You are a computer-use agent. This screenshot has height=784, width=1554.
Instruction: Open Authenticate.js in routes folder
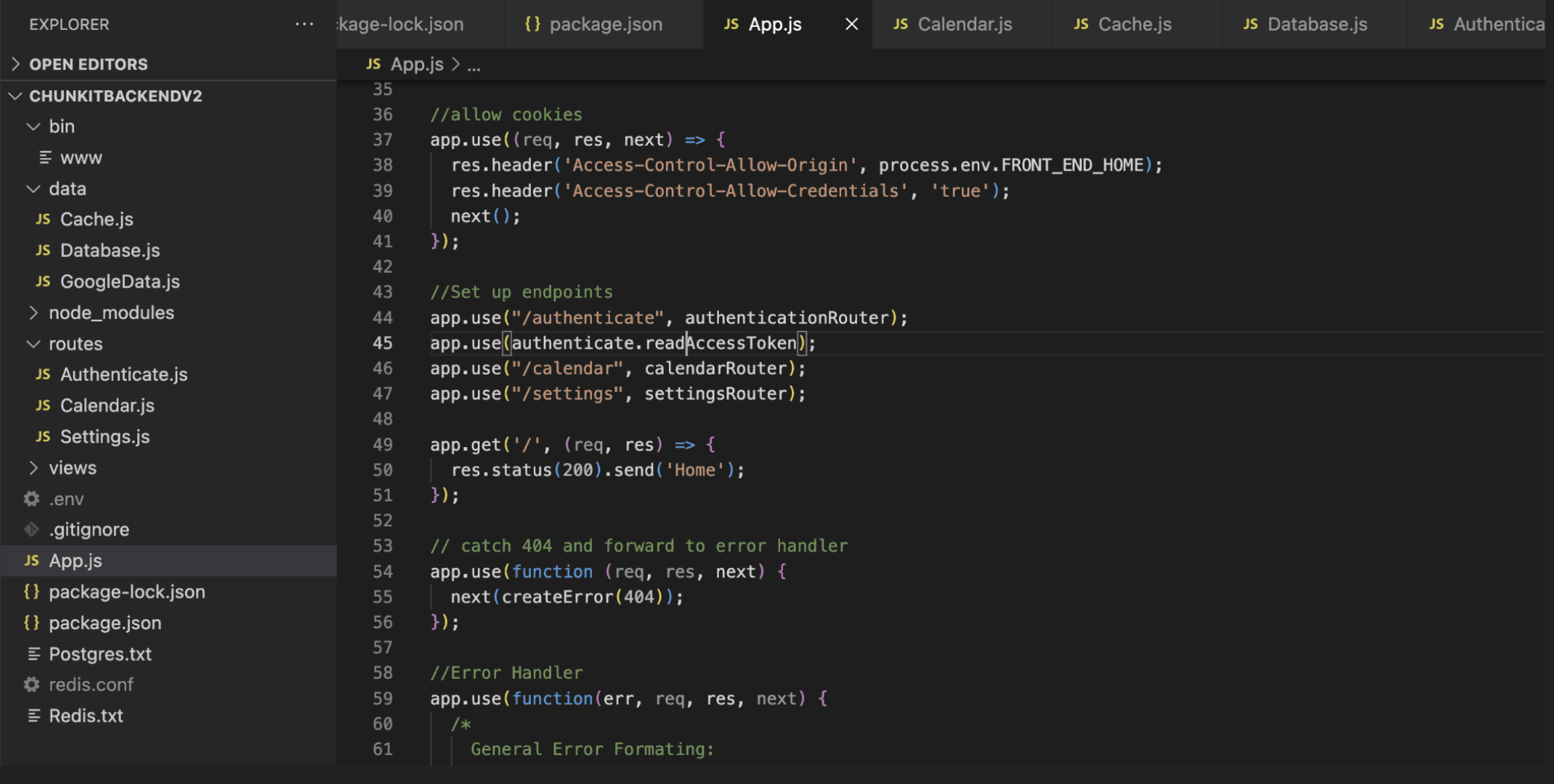tap(168, 375)
